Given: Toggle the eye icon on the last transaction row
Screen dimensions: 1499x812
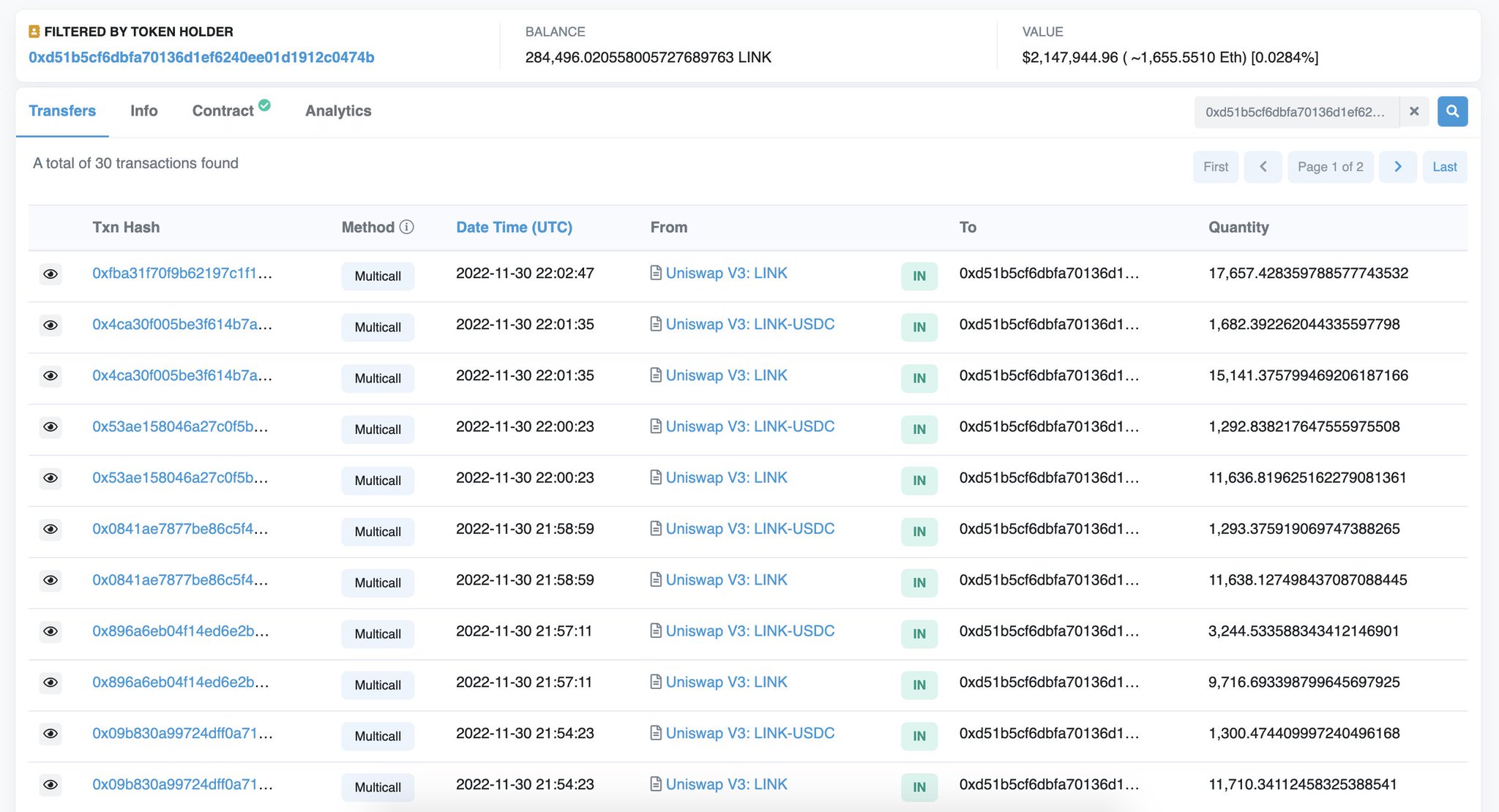Looking at the screenshot, I should [51, 784].
